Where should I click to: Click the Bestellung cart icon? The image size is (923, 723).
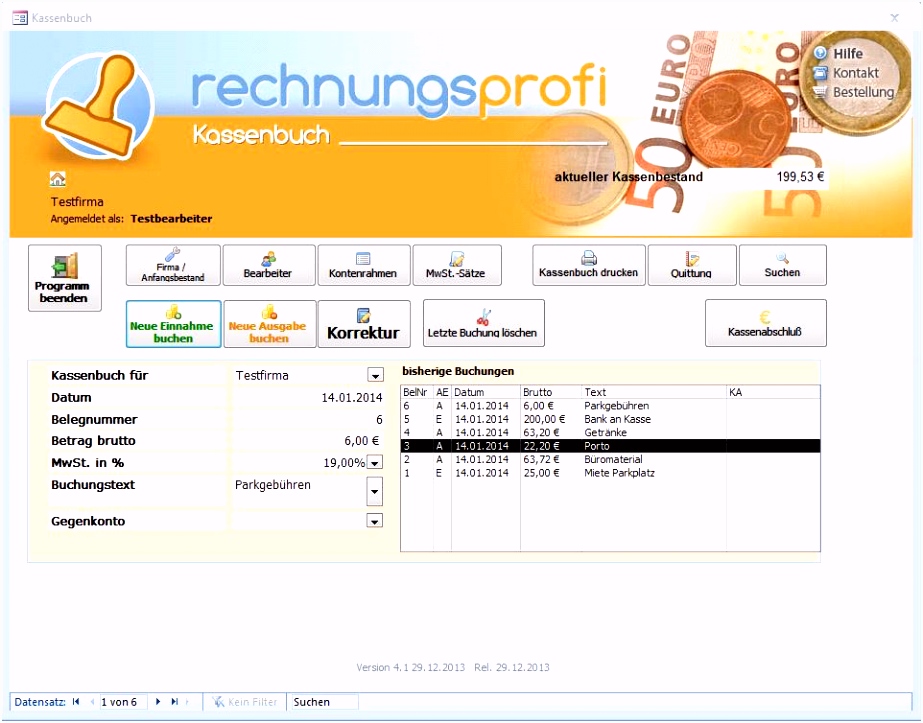tap(820, 92)
